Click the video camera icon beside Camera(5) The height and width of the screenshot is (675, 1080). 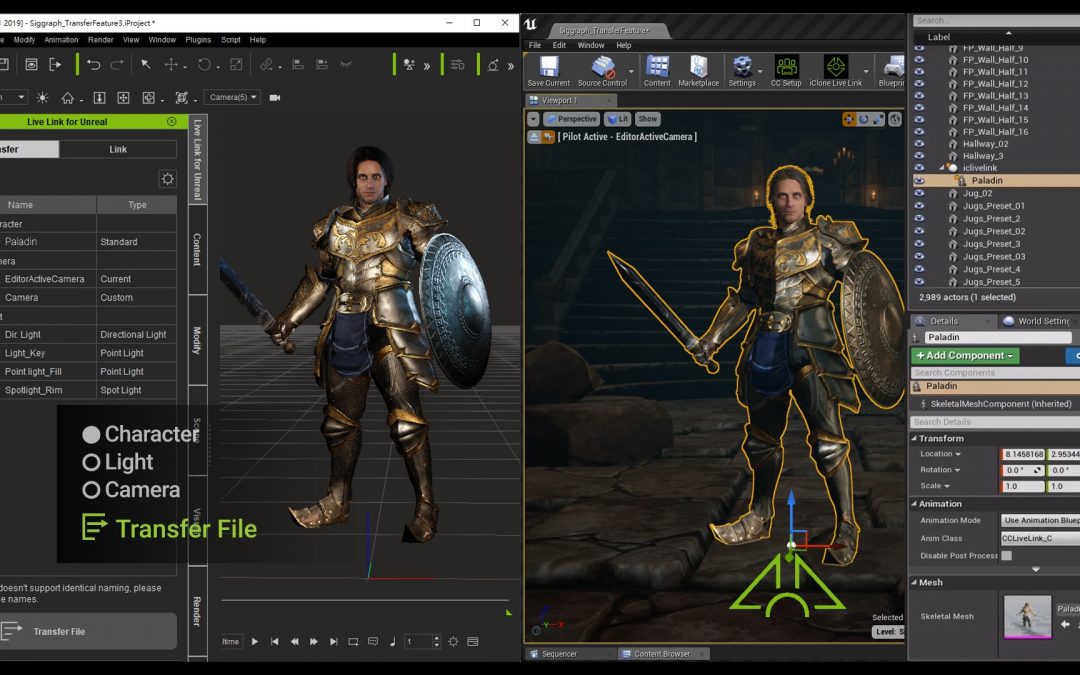click(x=275, y=98)
